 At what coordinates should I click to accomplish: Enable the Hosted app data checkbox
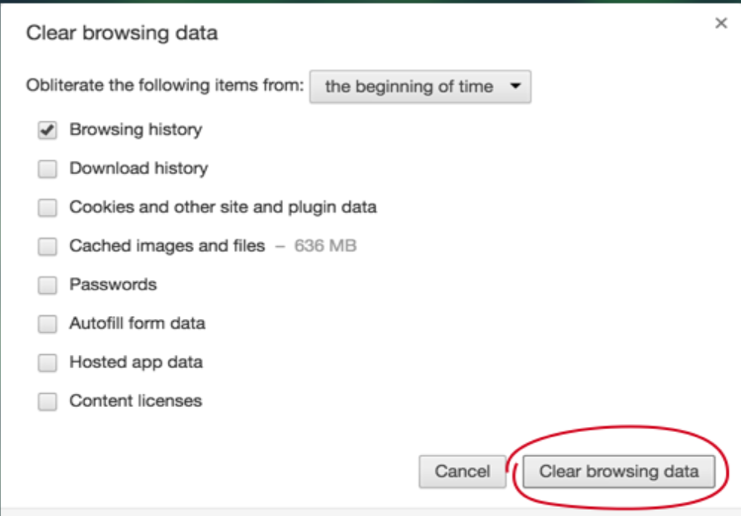[47, 362]
